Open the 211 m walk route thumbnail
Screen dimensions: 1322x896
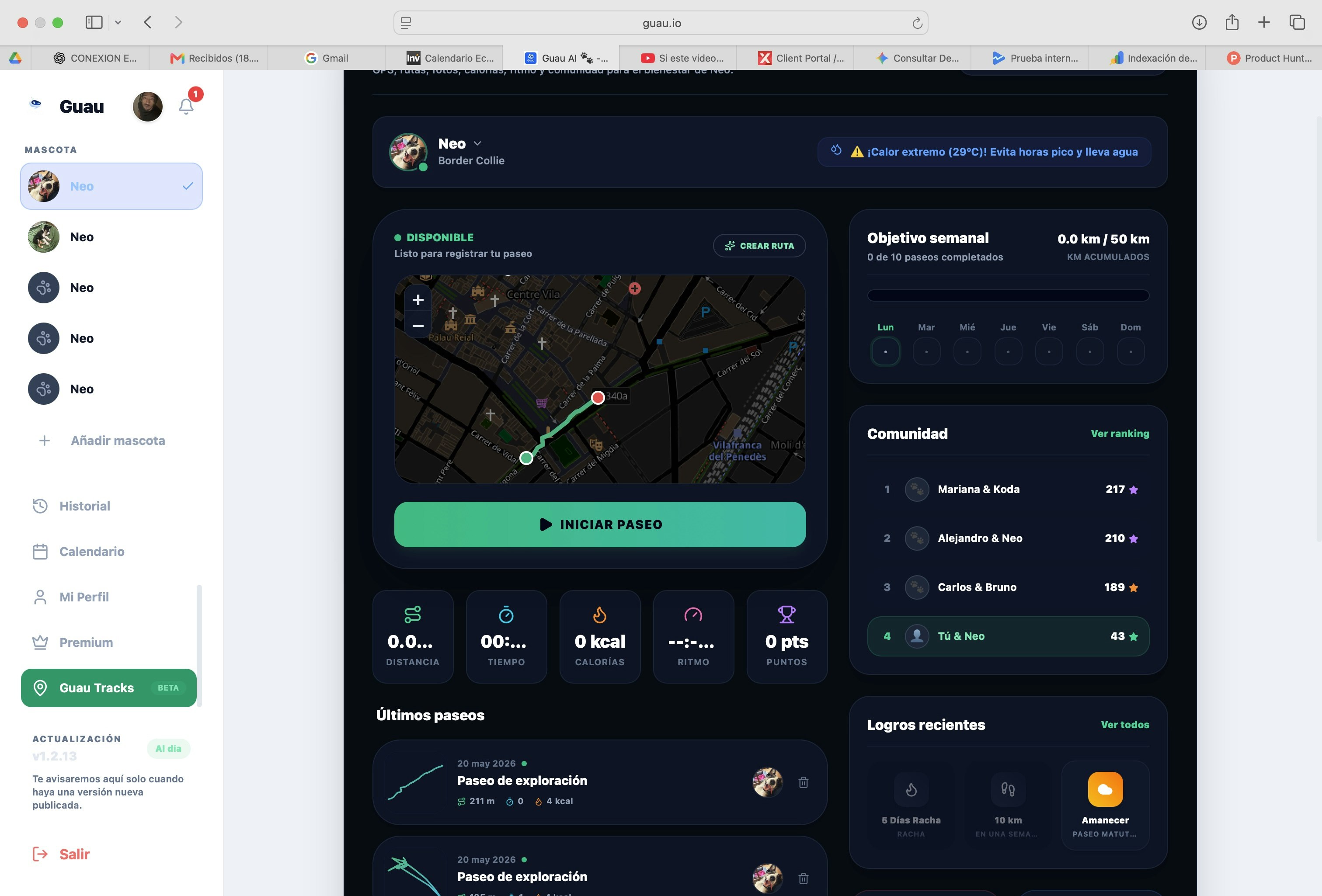pos(415,783)
